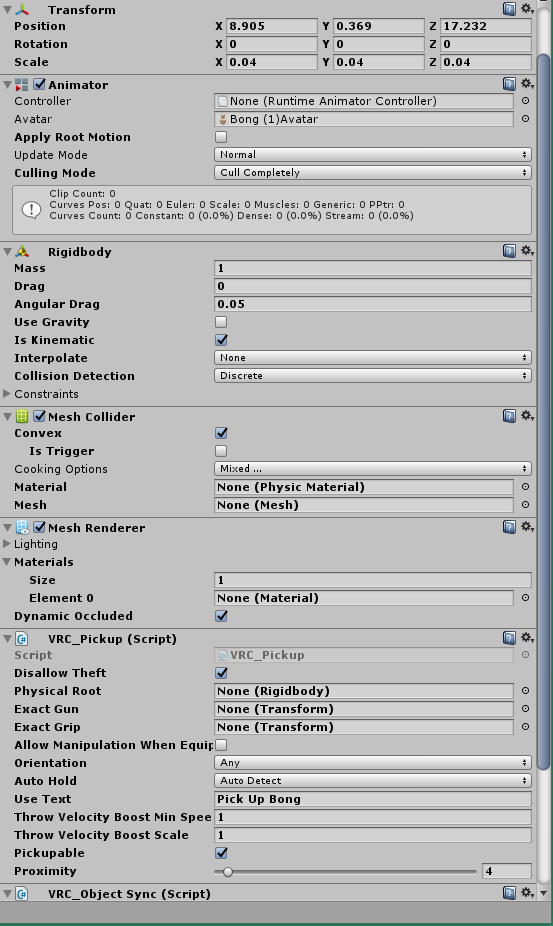Open Exact Grip transform picker

(525, 726)
